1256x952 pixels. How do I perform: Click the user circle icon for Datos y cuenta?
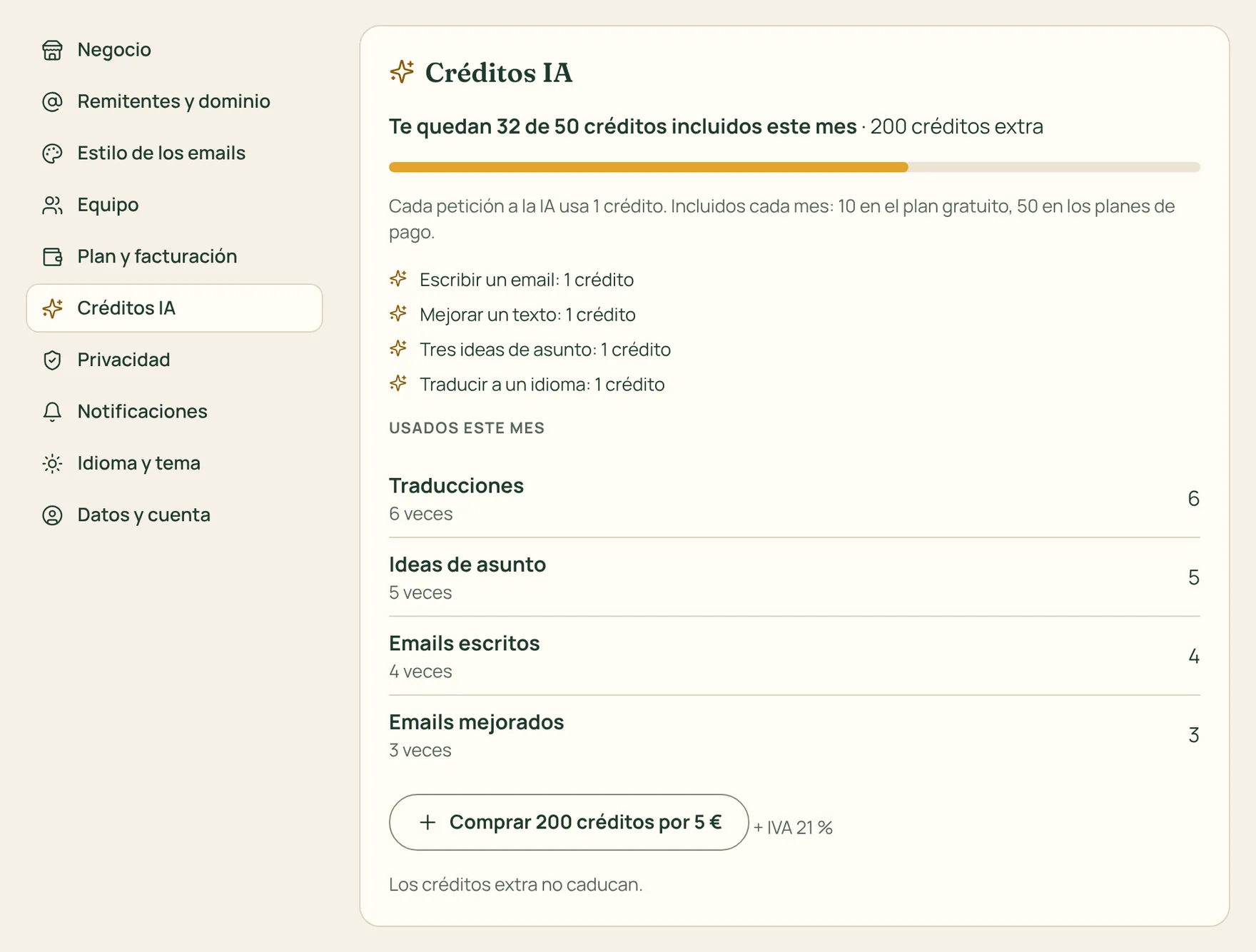52,515
